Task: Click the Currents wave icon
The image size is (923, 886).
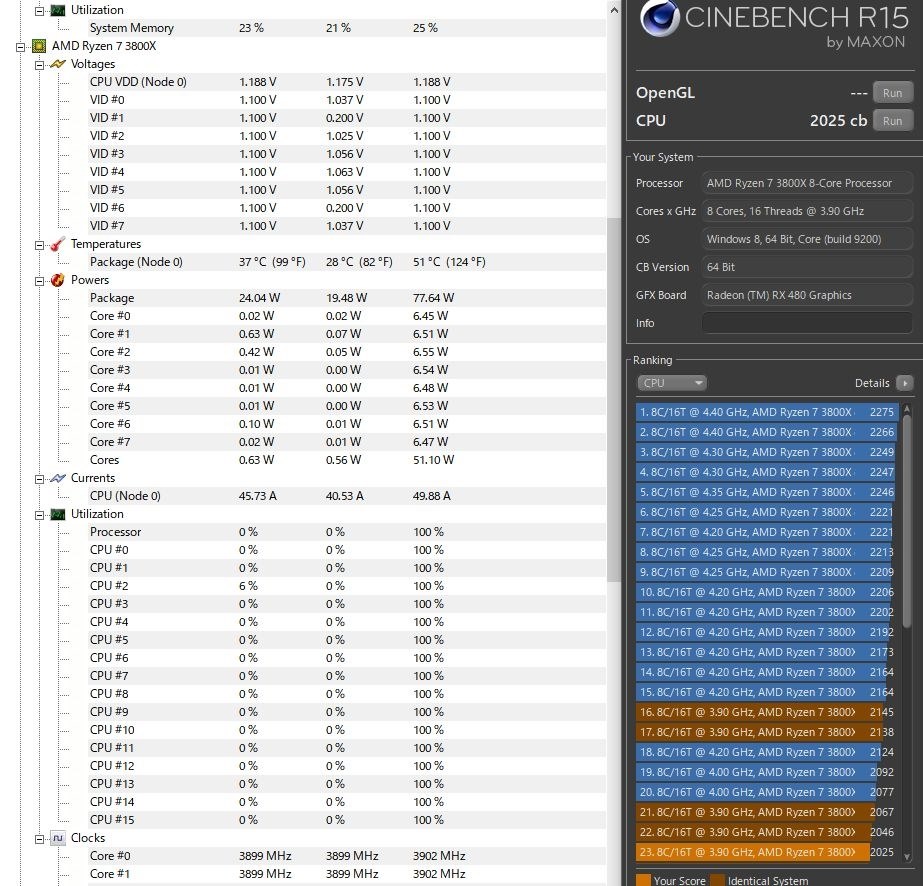Action: [58, 478]
